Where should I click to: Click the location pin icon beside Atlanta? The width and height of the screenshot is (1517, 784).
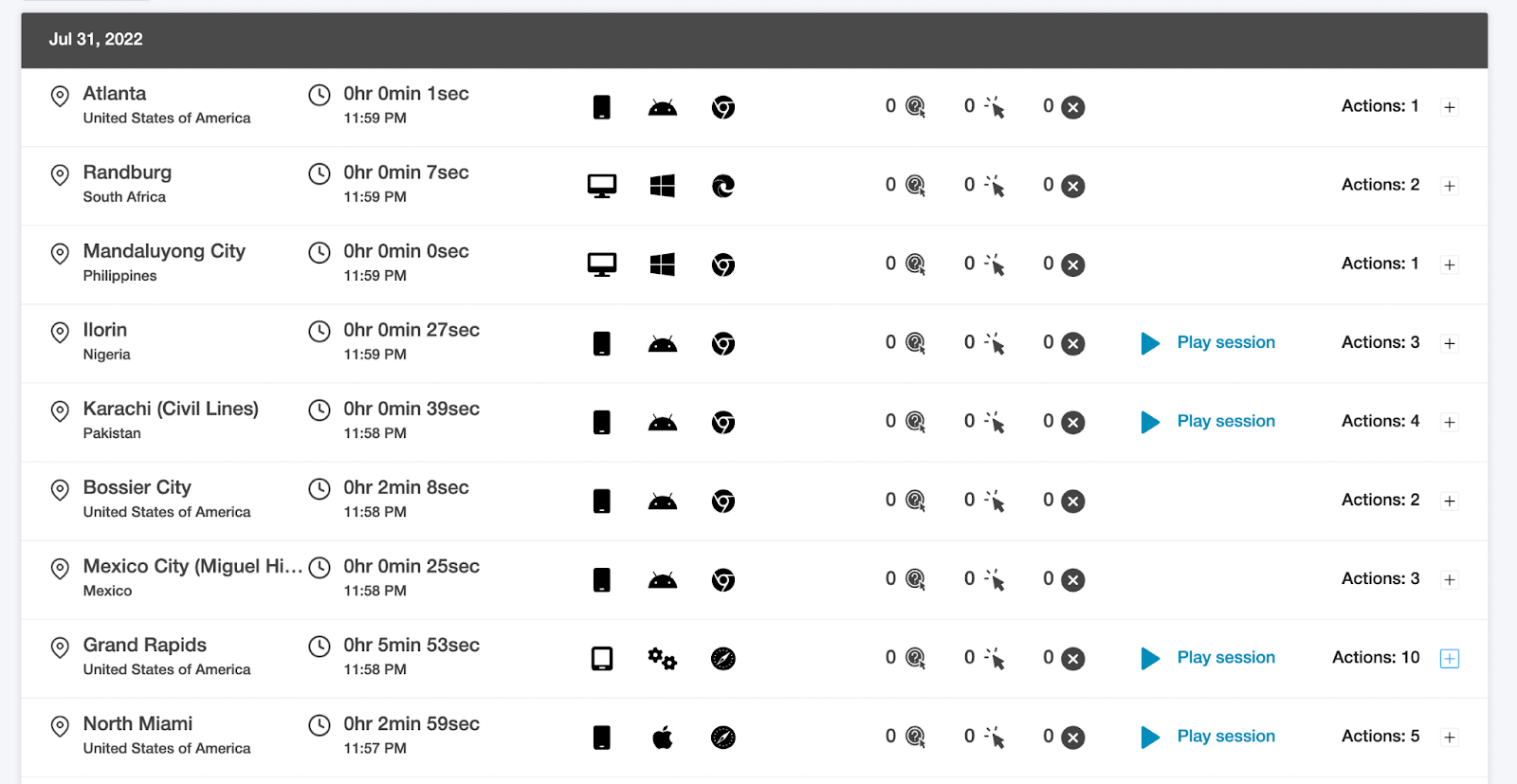(60, 96)
